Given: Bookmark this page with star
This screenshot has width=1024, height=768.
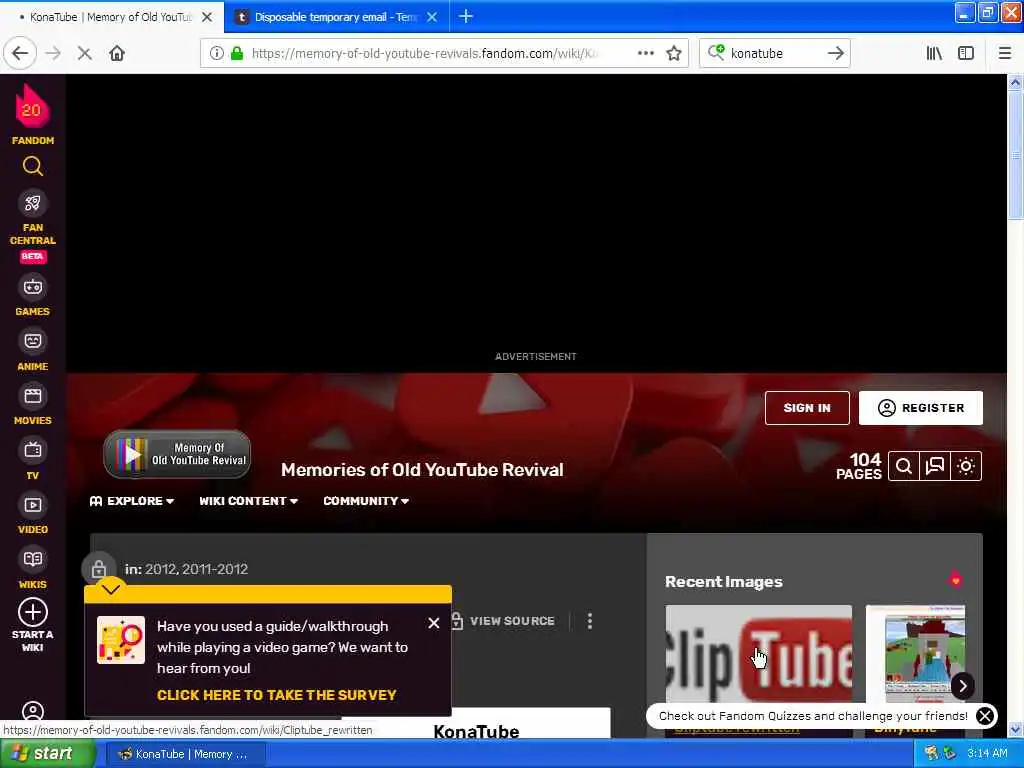Looking at the screenshot, I should pyautogui.click(x=674, y=54).
